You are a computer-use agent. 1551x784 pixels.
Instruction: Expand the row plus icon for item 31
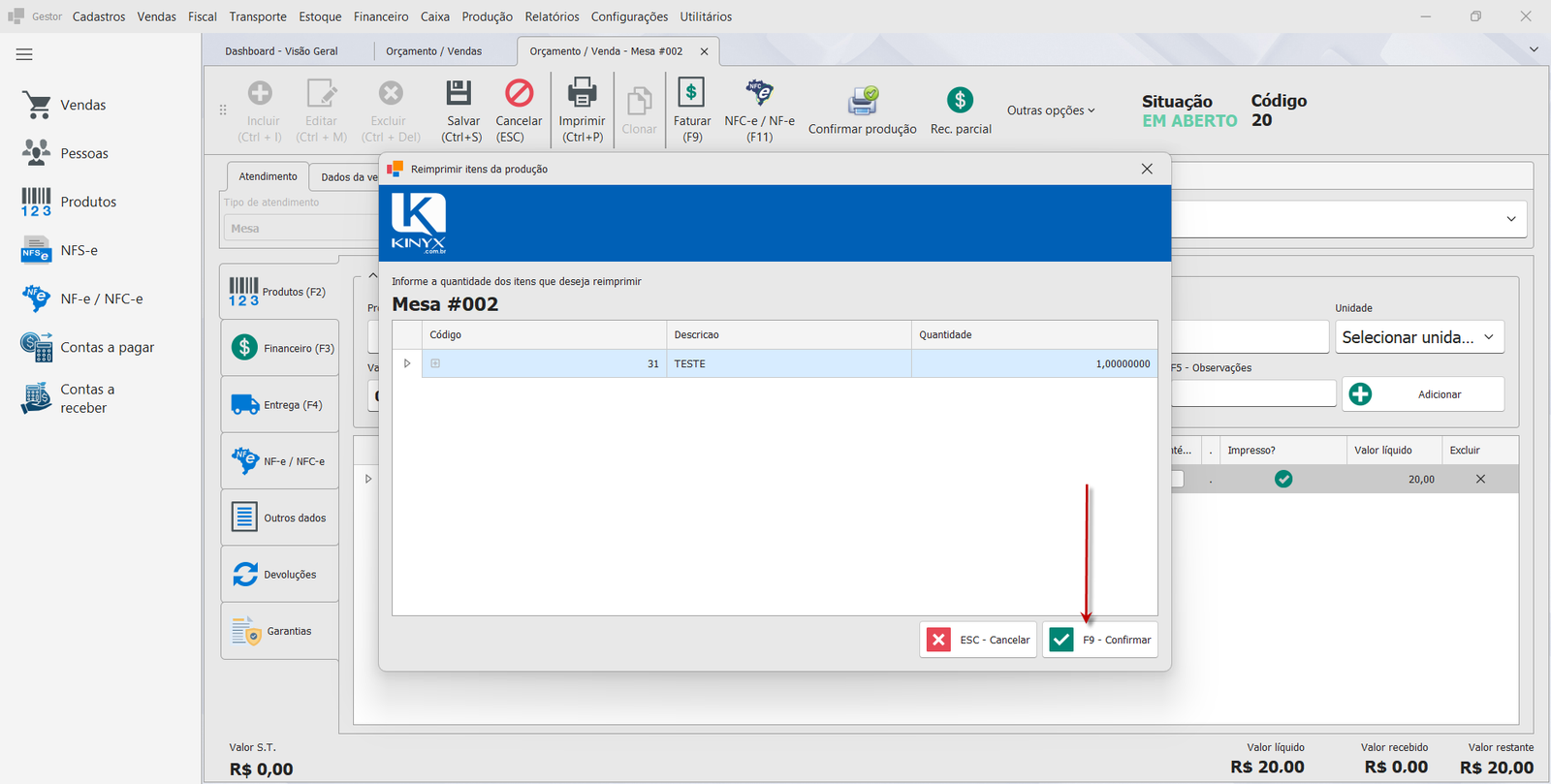click(x=435, y=363)
